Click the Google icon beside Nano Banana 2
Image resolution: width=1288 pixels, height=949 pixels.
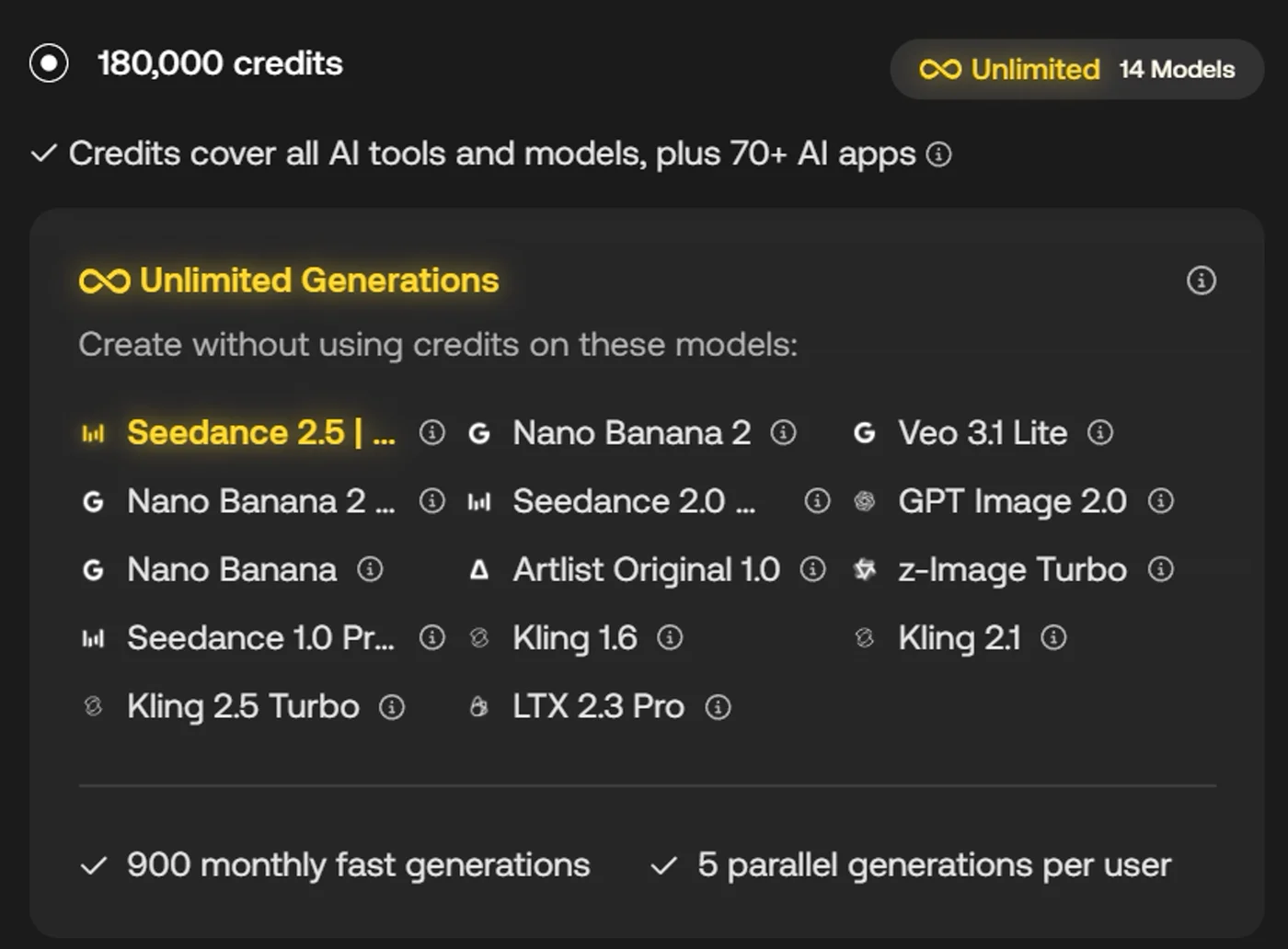[479, 433]
